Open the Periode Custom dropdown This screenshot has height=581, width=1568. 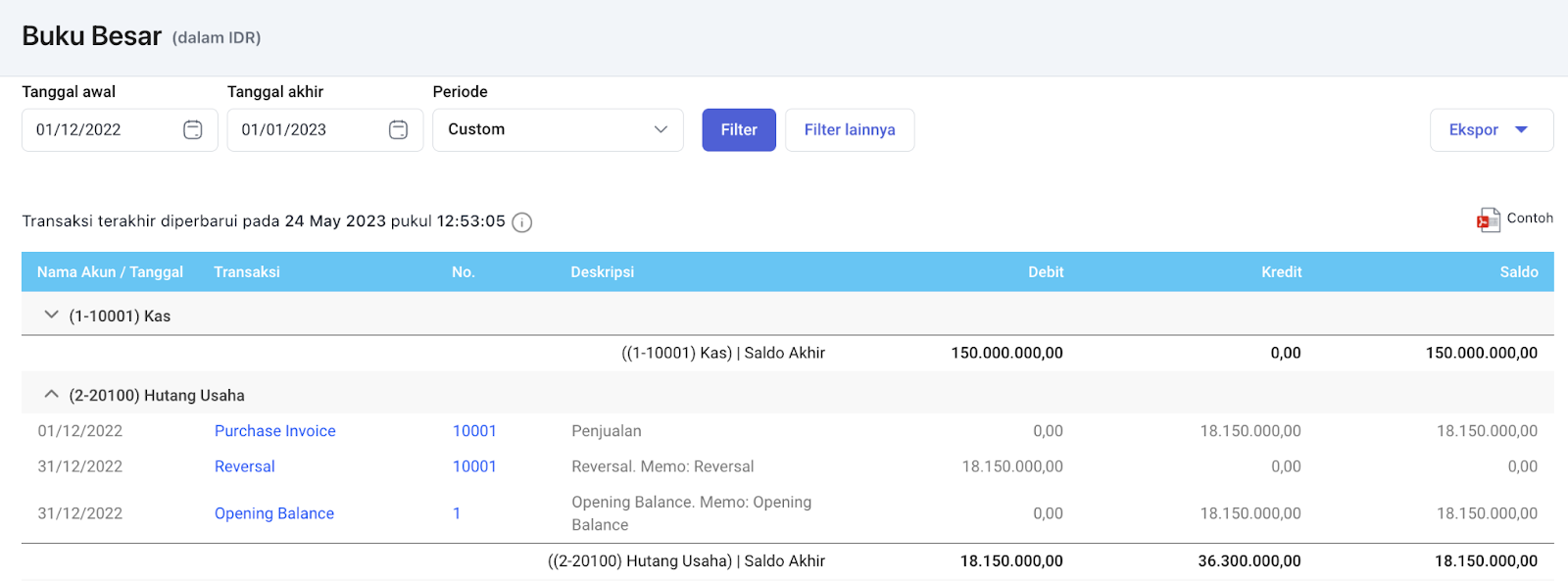click(558, 129)
